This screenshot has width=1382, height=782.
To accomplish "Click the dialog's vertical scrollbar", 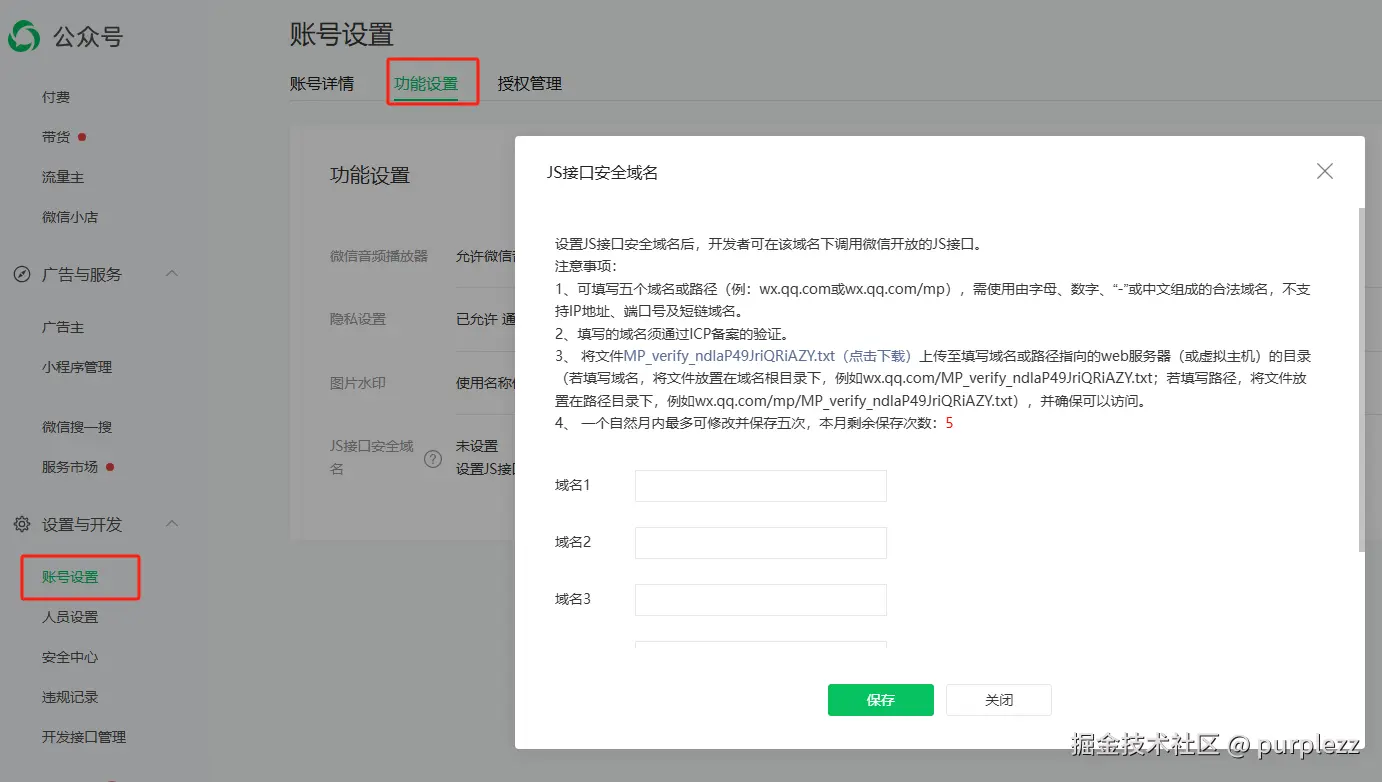I will [1361, 380].
